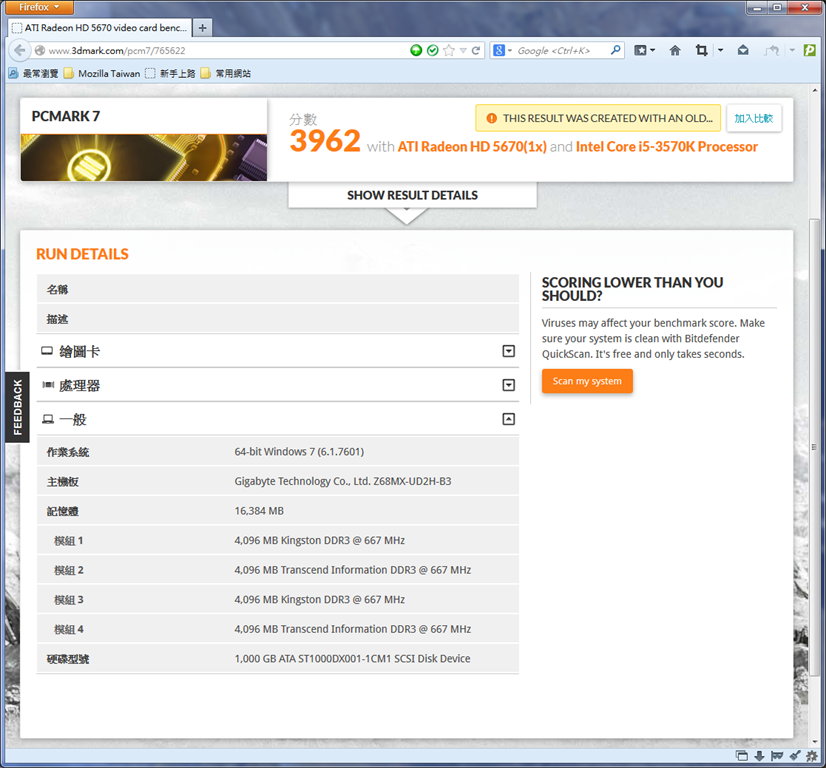Screen dimensions: 826x768
Task: Click the Scan my system button
Action: coord(587,381)
